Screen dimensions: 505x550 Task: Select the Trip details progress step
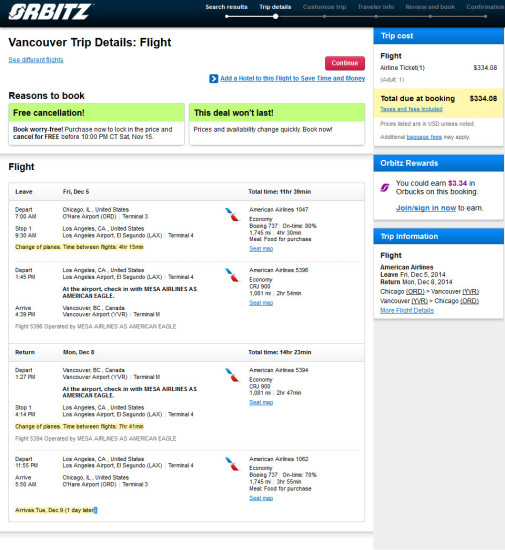pyautogui.click(x=275, y=7)
